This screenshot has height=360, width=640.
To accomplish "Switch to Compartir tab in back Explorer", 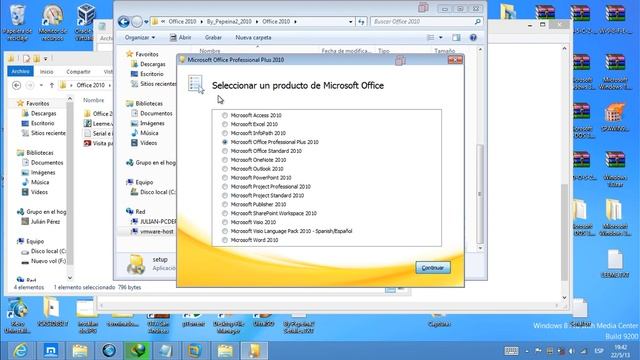I will (78, 71).
